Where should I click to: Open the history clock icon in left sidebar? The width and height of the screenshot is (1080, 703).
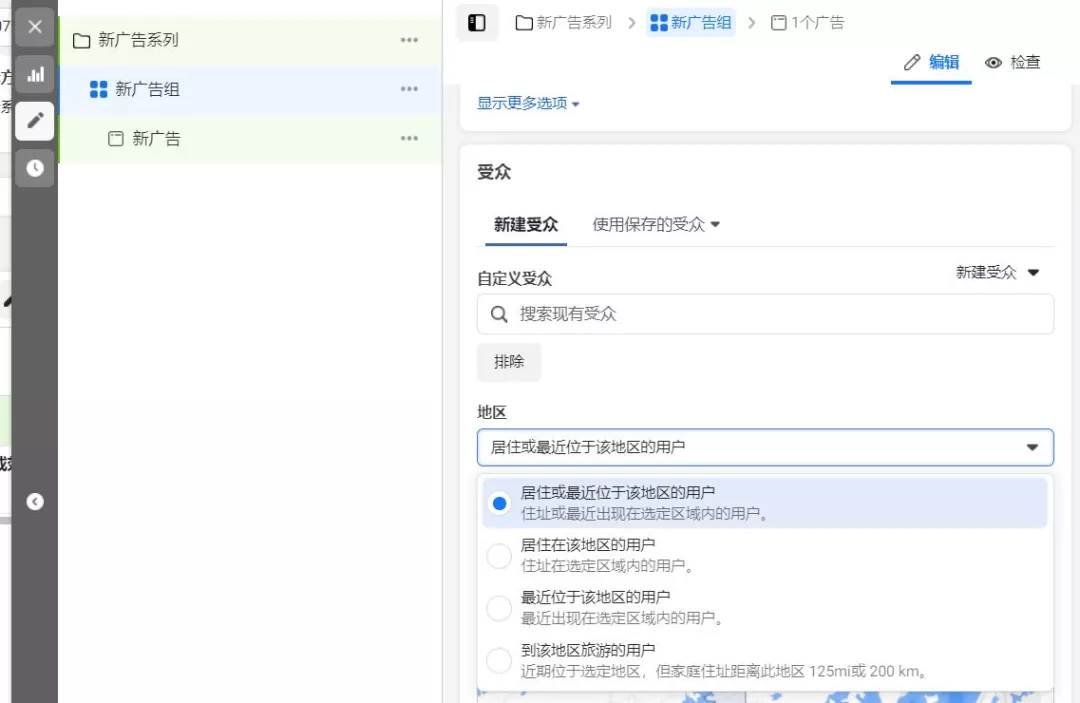click(x=35, y=168)
